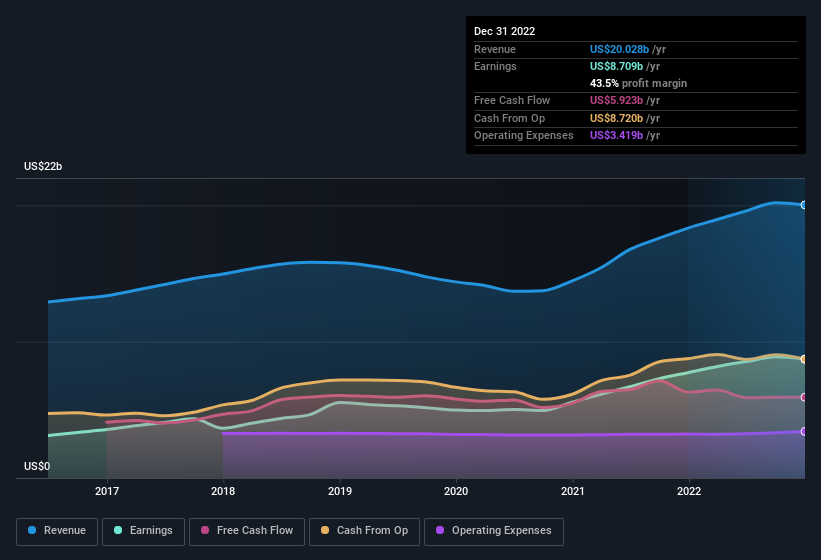Click the US$8.720b cash from op value
Image resolution: width=821 pixels, height=560 pixels.
616,118
